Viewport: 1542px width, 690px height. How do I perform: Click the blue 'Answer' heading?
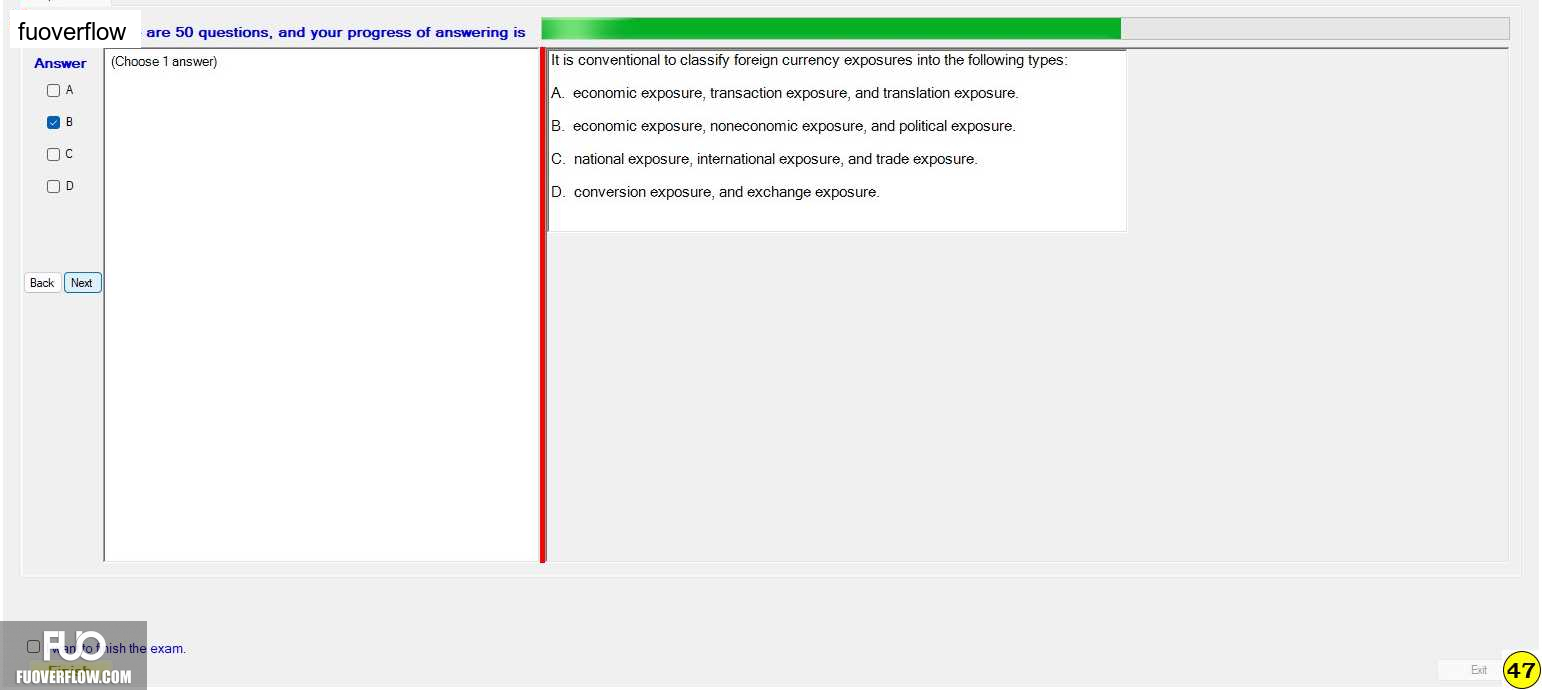(x=60, y=63)
